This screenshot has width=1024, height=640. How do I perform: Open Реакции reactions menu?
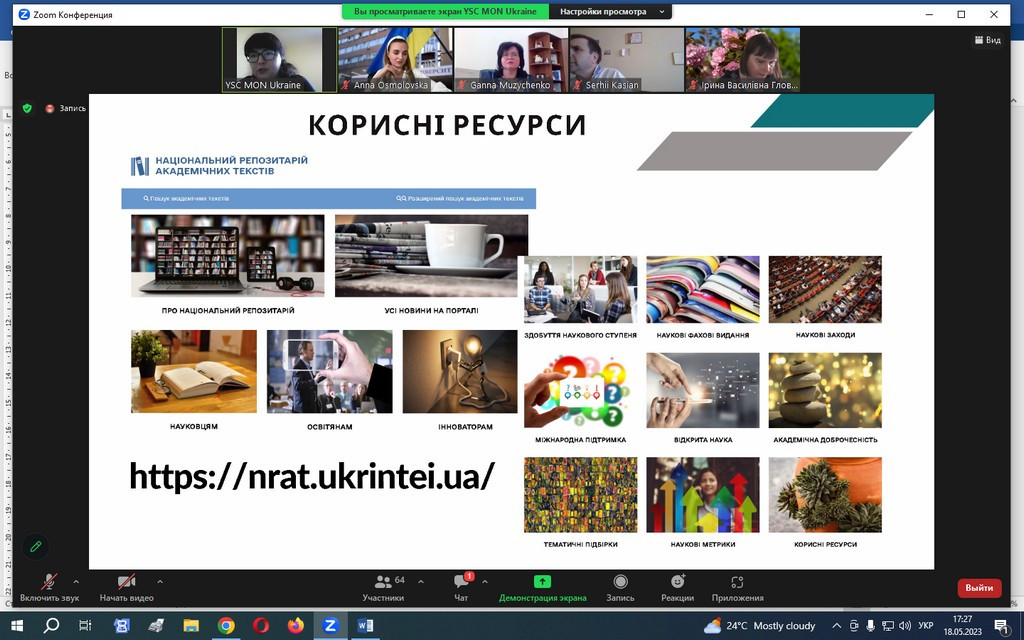(x=677, y=583)
